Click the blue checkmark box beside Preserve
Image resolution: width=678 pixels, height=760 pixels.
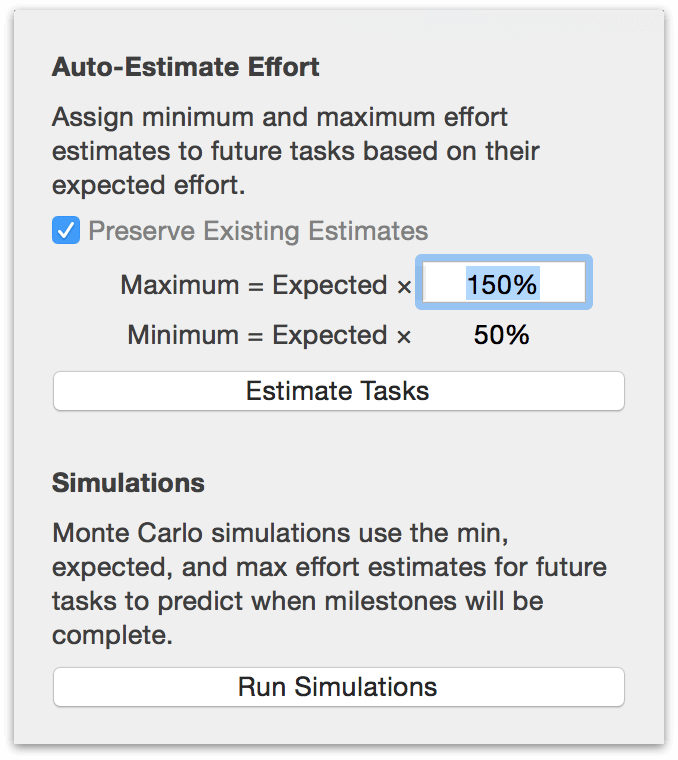66,232
